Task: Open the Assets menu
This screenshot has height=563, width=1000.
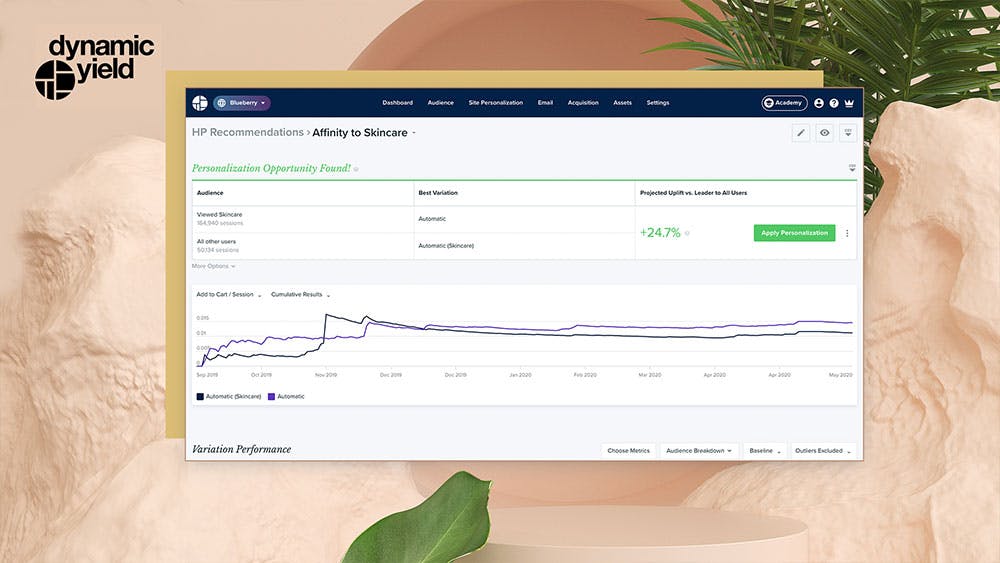Action: click(622, 103)
